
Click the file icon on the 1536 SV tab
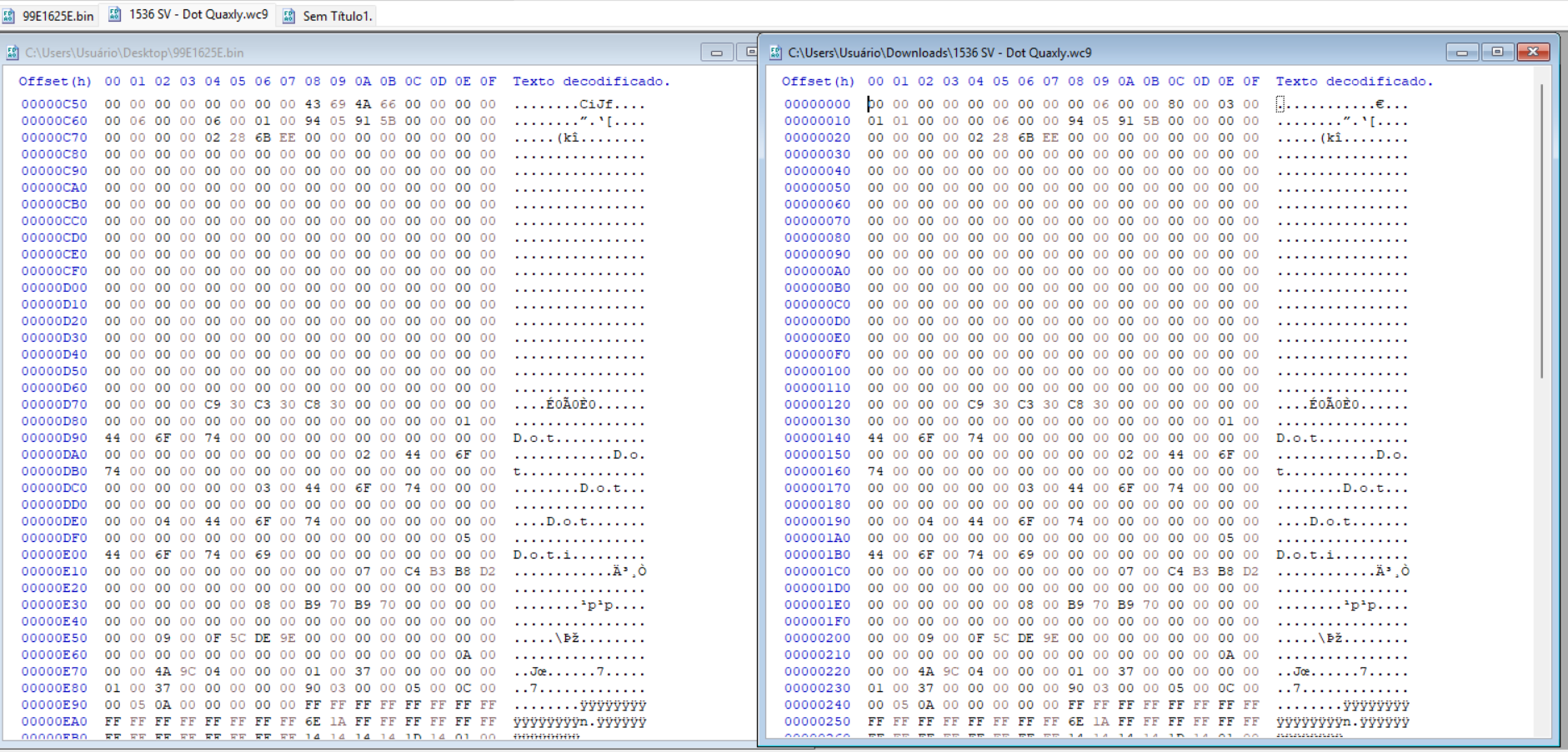tap(115, 15)
